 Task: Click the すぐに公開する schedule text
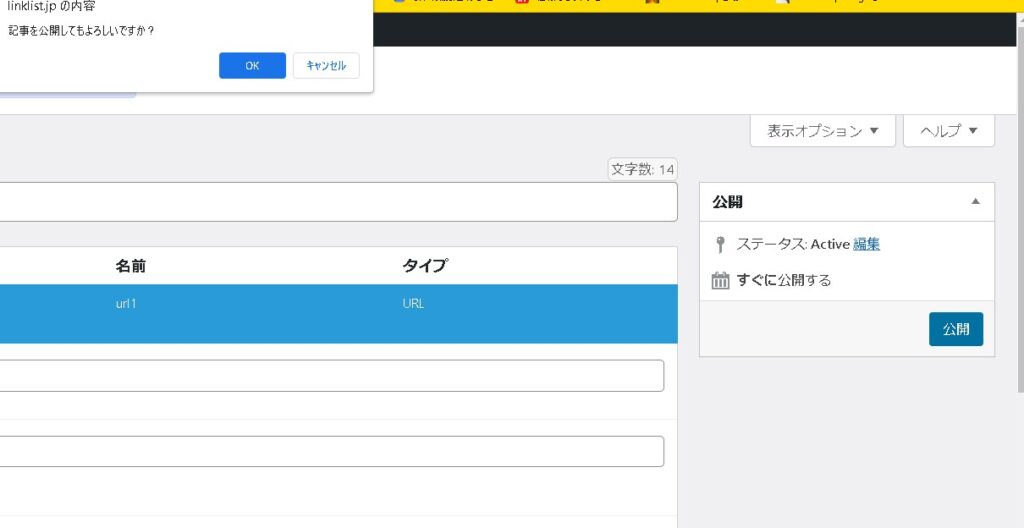click(x=784, y=280)
